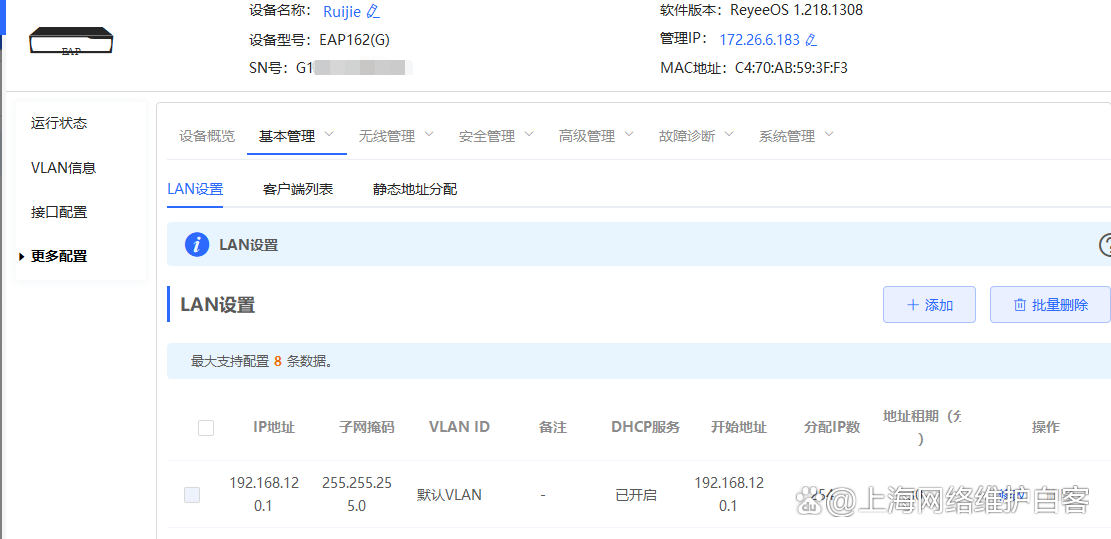
Task: Click device model EAP162(G)
Action: click(x=354, y=40)
